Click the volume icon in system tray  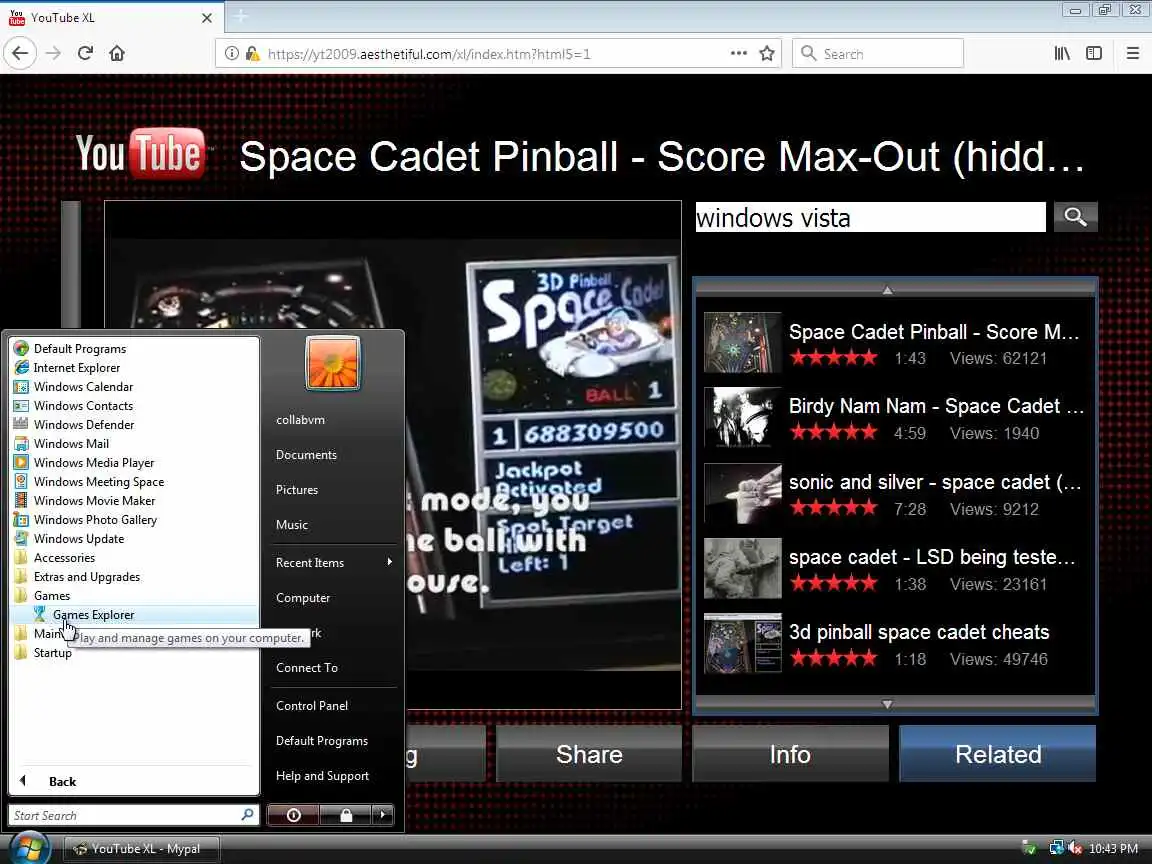pos(1075,849)
